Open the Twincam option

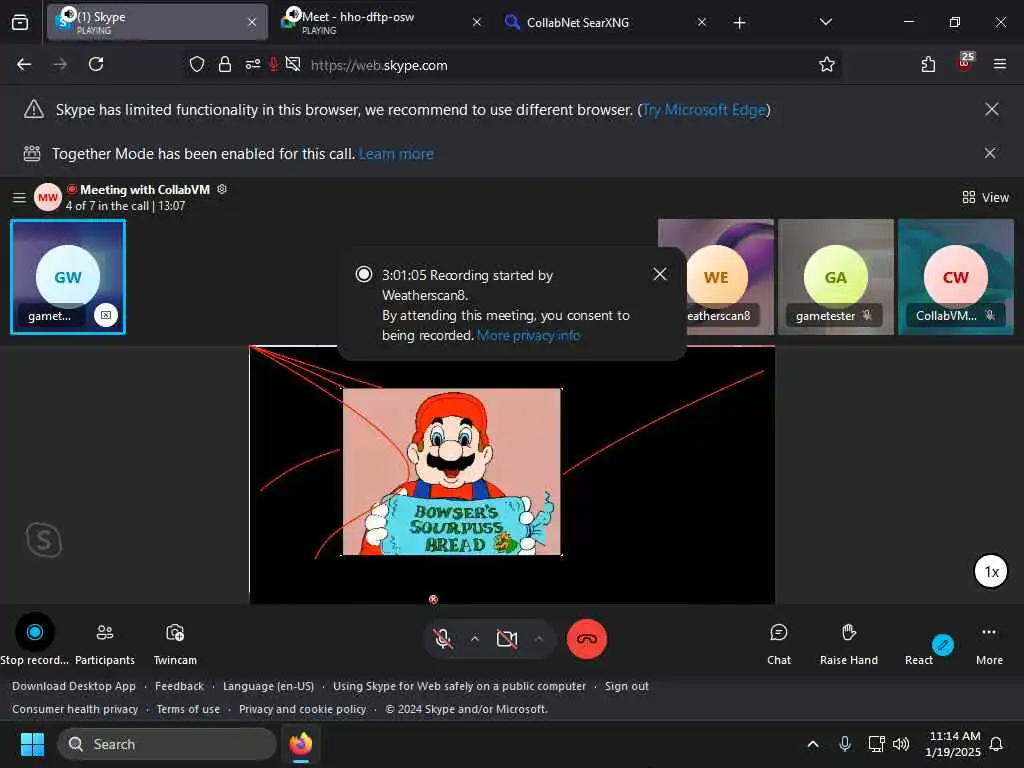coord(175,642)
